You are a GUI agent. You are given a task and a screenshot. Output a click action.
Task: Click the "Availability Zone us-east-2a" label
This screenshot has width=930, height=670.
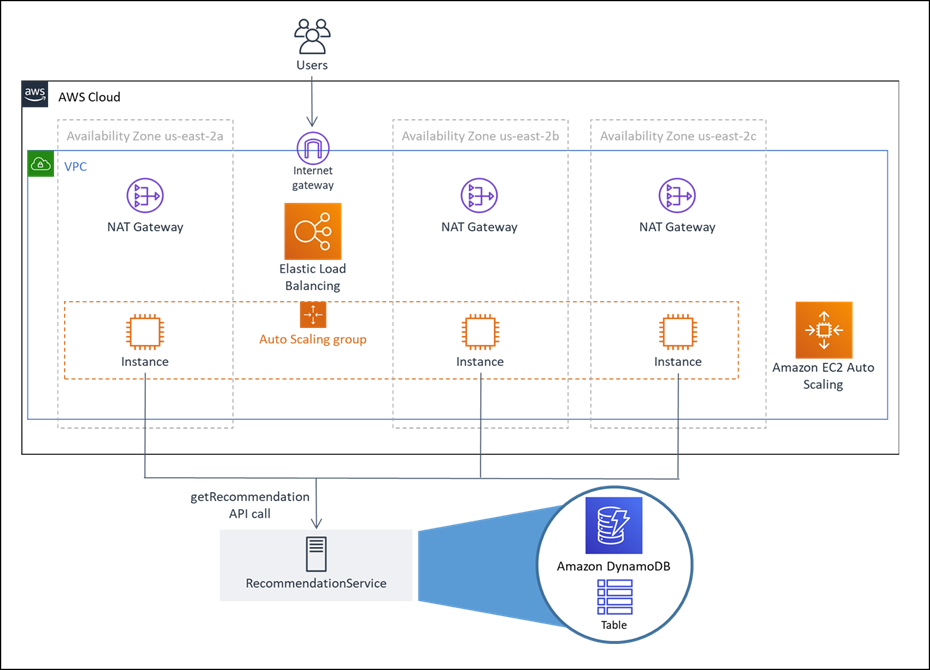145,136
